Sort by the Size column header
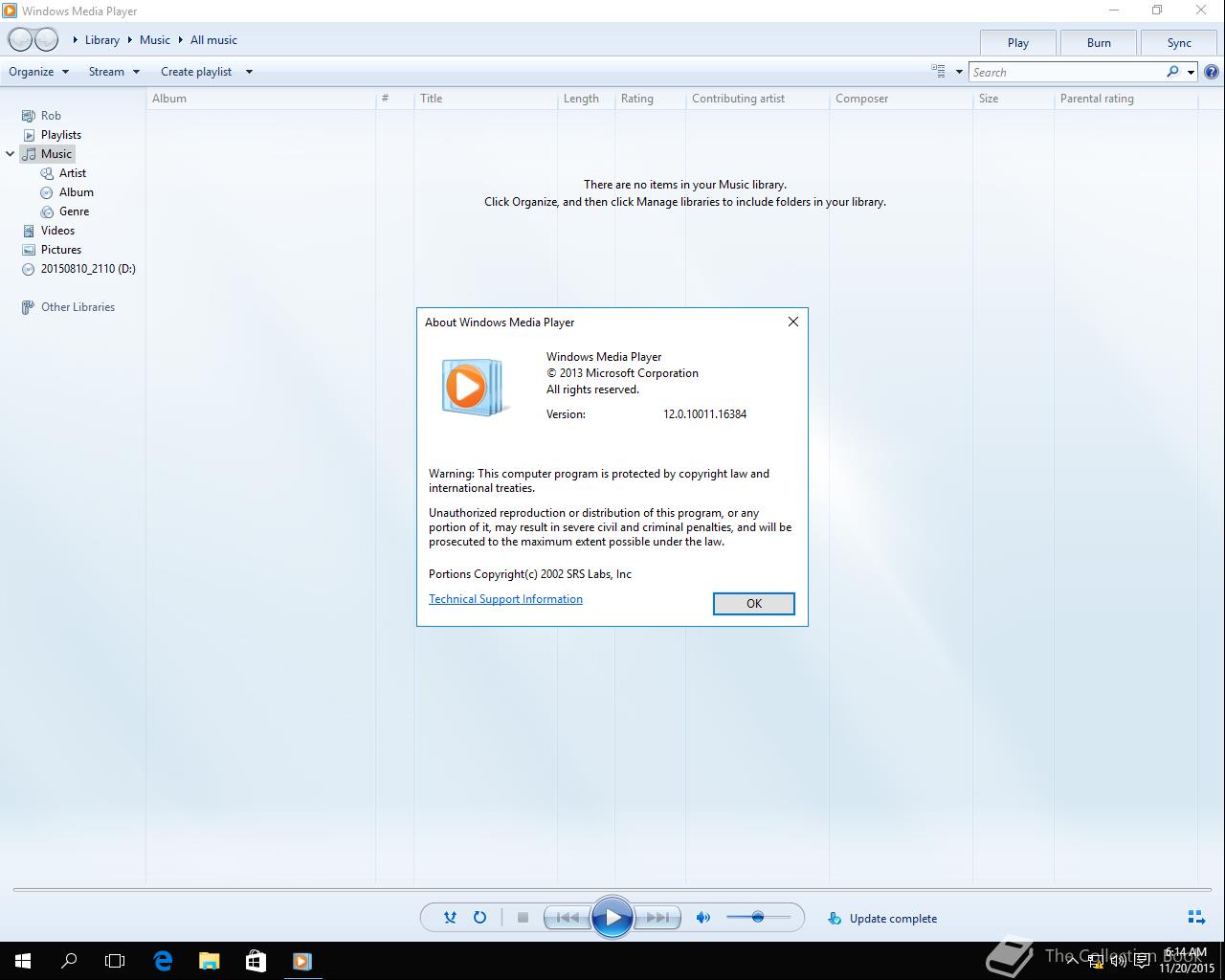This screenshot has width=1225, height=980. [1013, 99]
